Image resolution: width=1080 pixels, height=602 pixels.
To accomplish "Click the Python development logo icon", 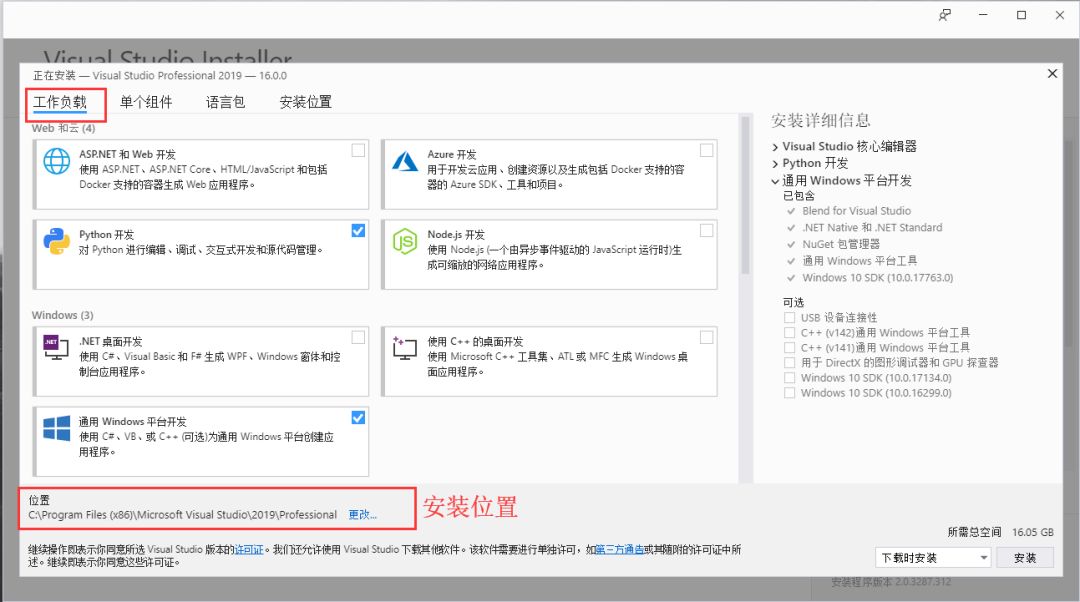I will [56, 241].
